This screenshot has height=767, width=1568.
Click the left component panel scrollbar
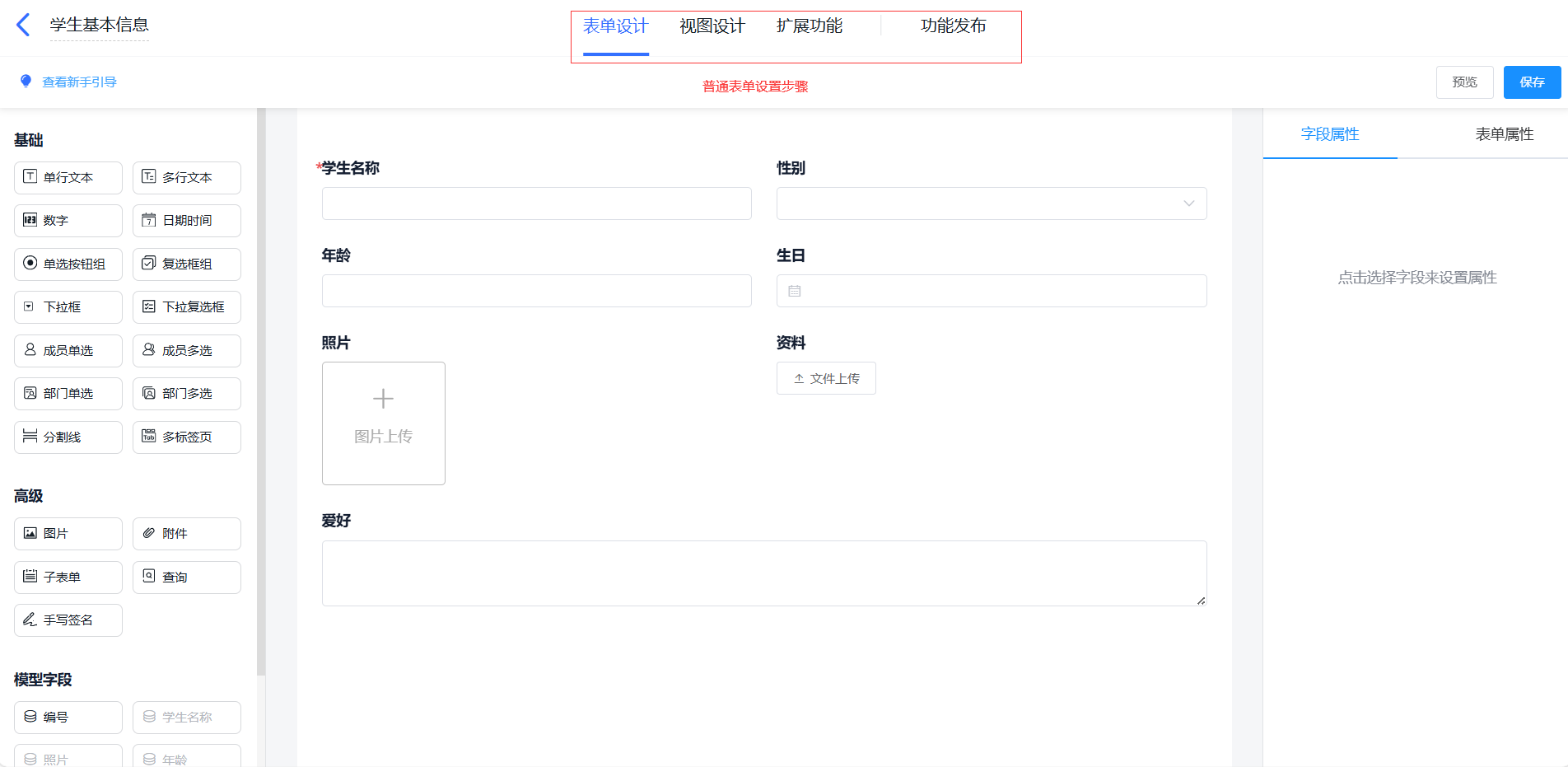tap(261, 391)
